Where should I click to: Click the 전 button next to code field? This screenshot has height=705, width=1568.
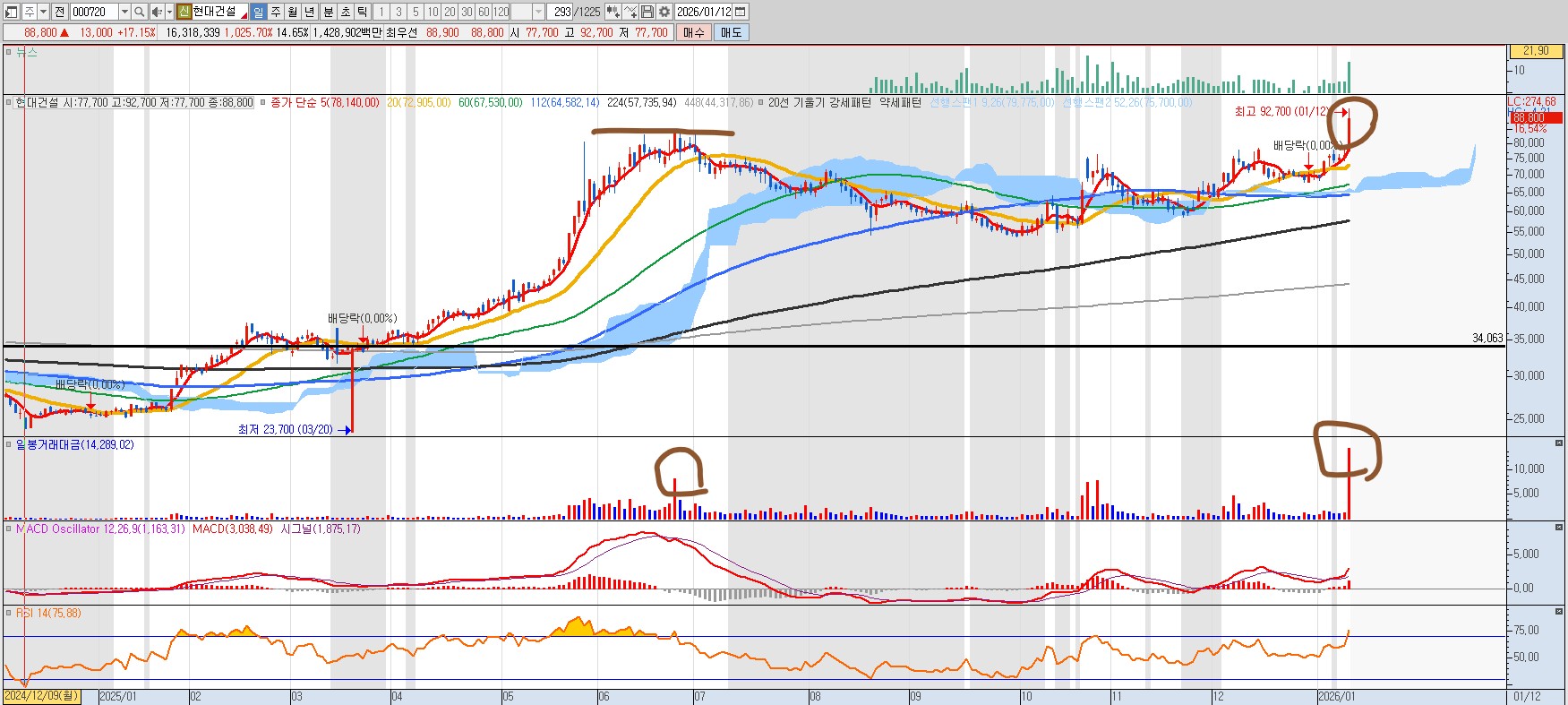tap(59, 12)
